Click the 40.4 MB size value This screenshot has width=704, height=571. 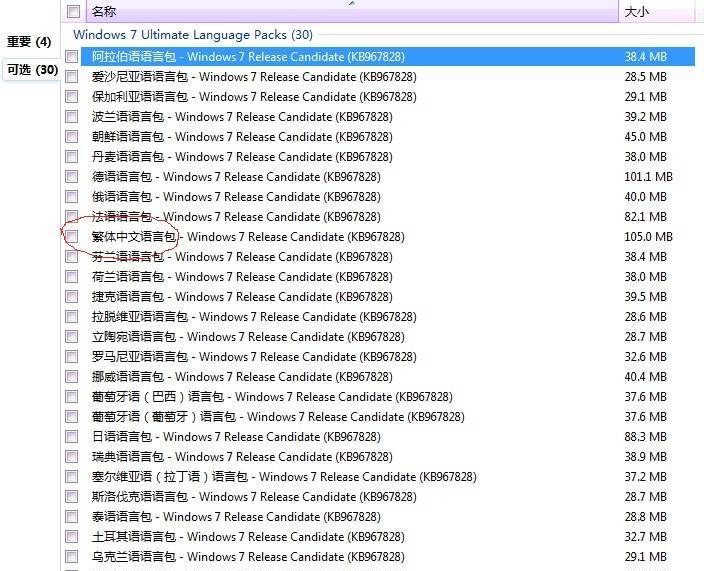pyautogui.click(x=646, y=377)
